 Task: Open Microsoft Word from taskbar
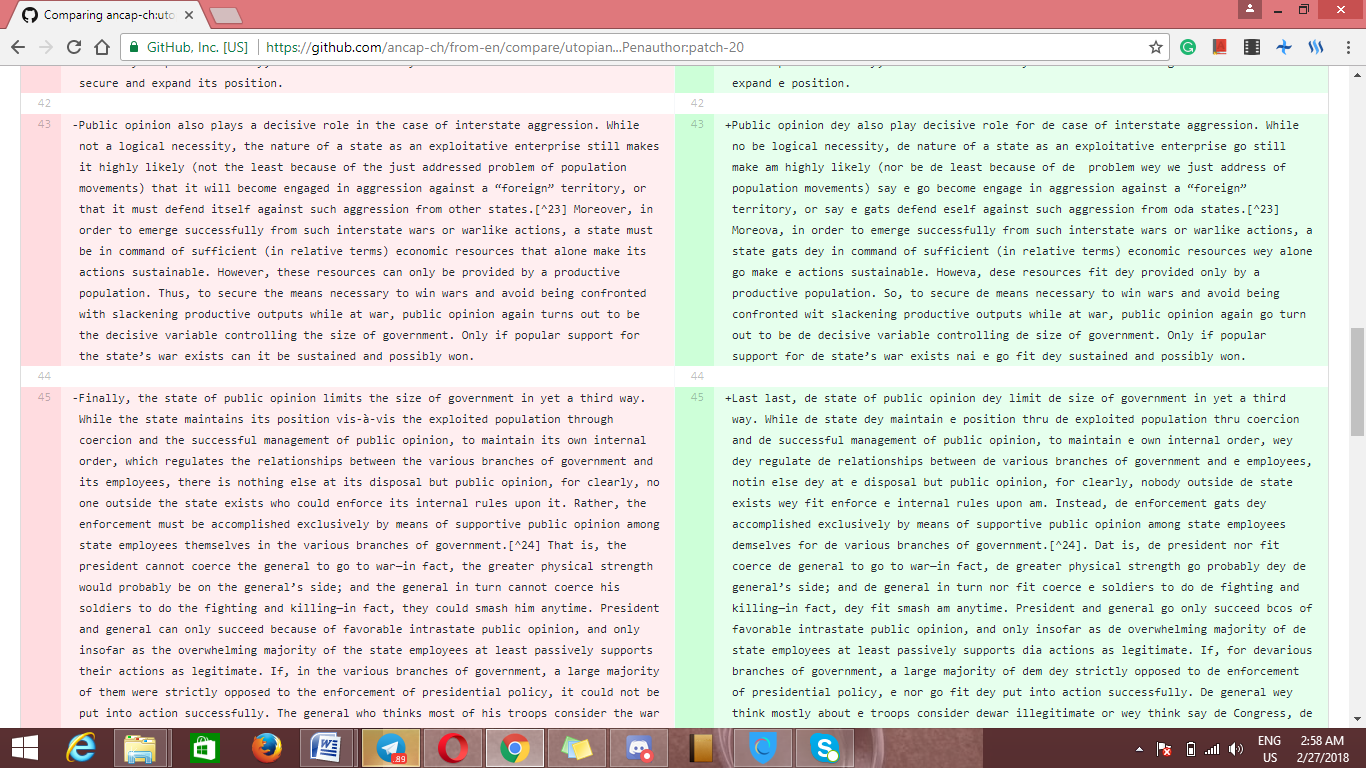pyautogui.click(x=327, y=748)
